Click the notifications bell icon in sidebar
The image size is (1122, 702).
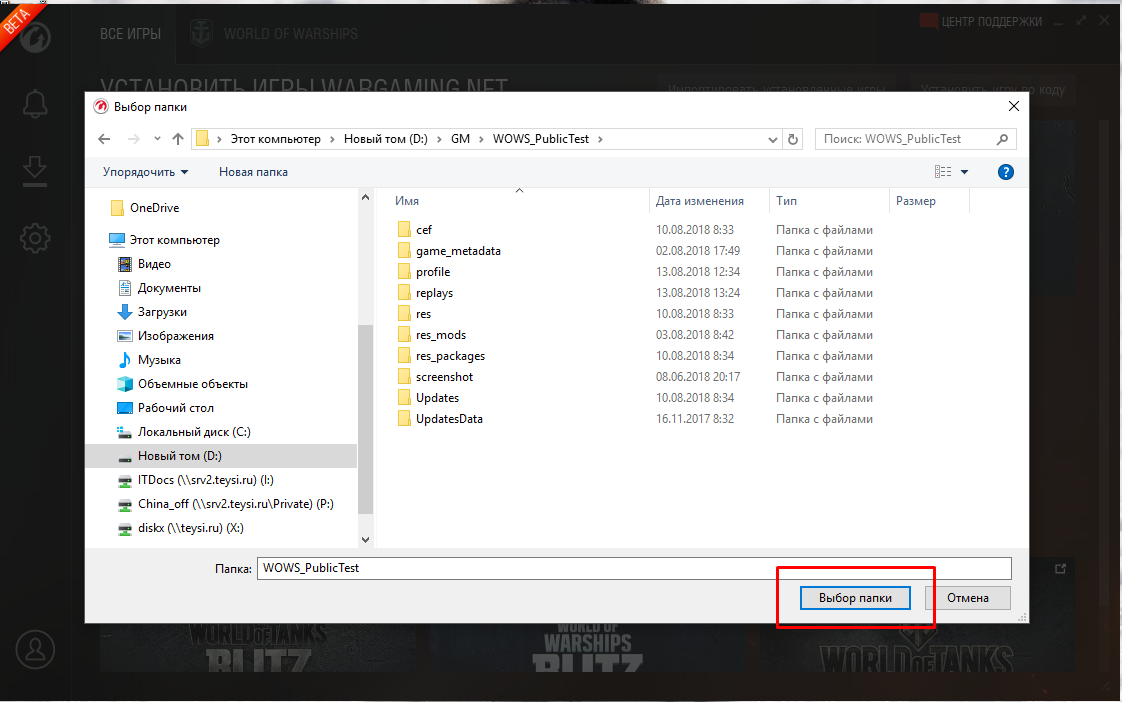pos(34,104)
